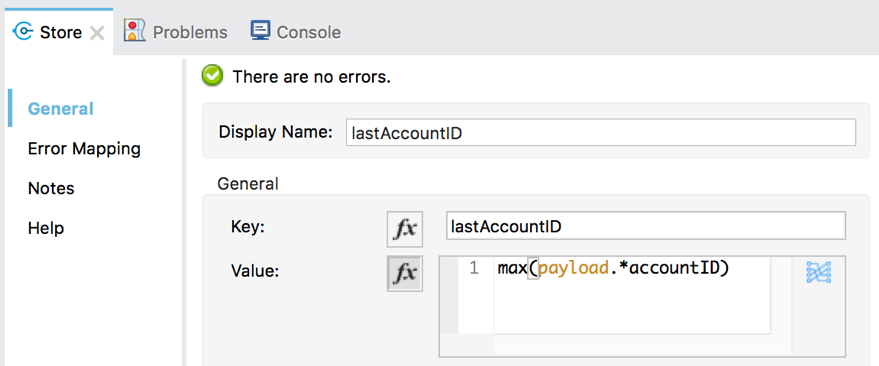Click the Console tab's monitor icon
The height and width of the screenshot is (366, 879).
click(x=260, y=31)
